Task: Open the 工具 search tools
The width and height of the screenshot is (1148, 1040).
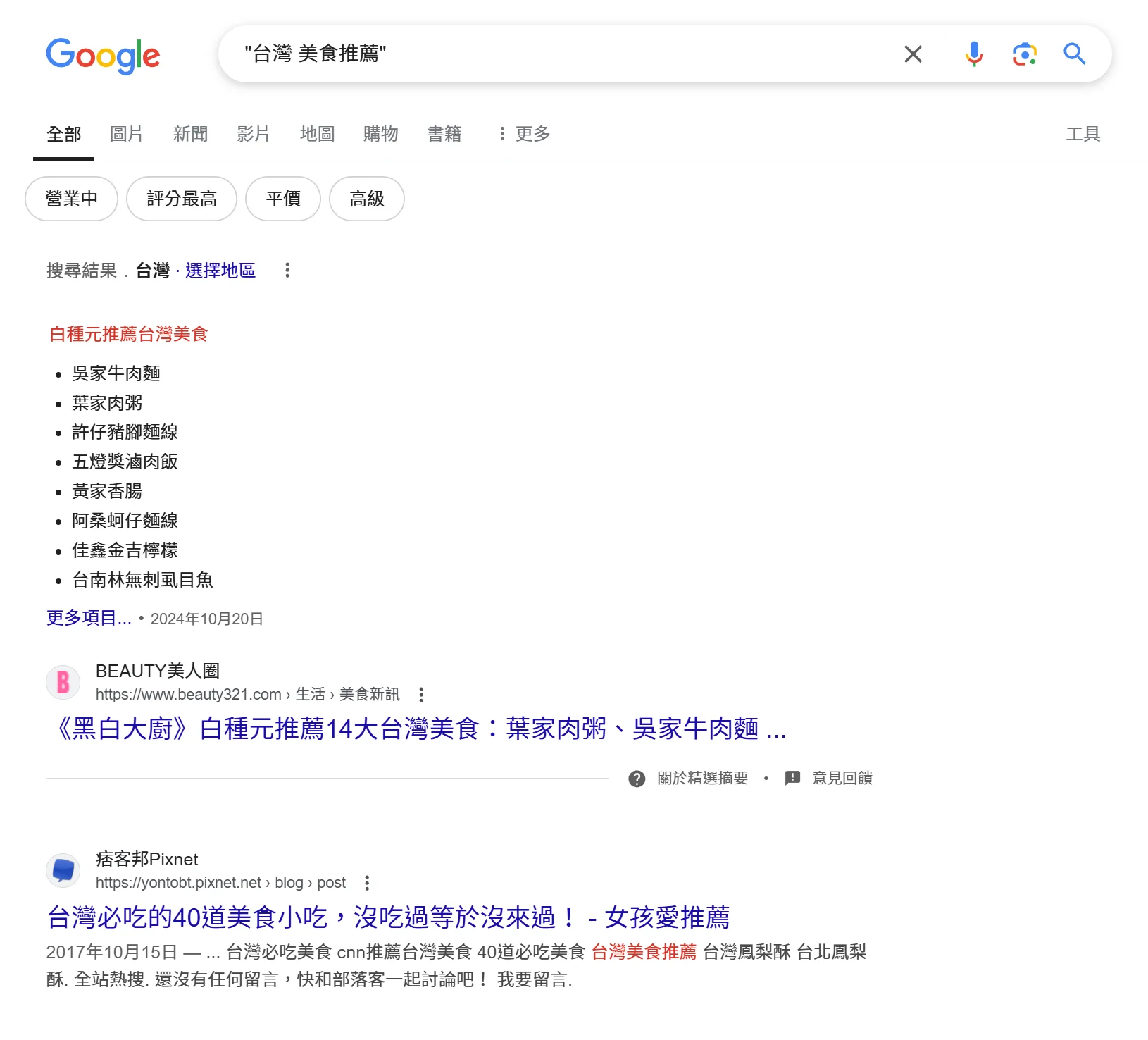Action: click(1083, 134)
